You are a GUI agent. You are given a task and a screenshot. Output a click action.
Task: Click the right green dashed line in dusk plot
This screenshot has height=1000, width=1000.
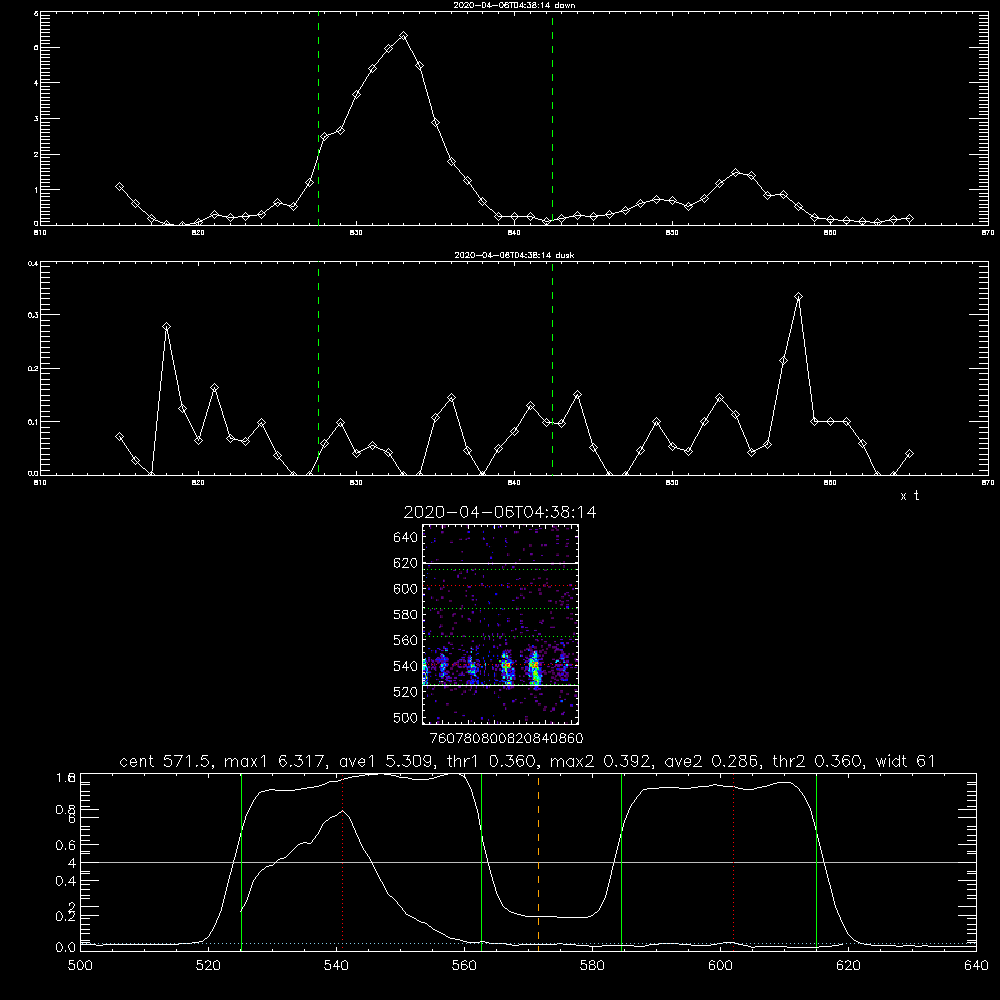pos(552,368)
